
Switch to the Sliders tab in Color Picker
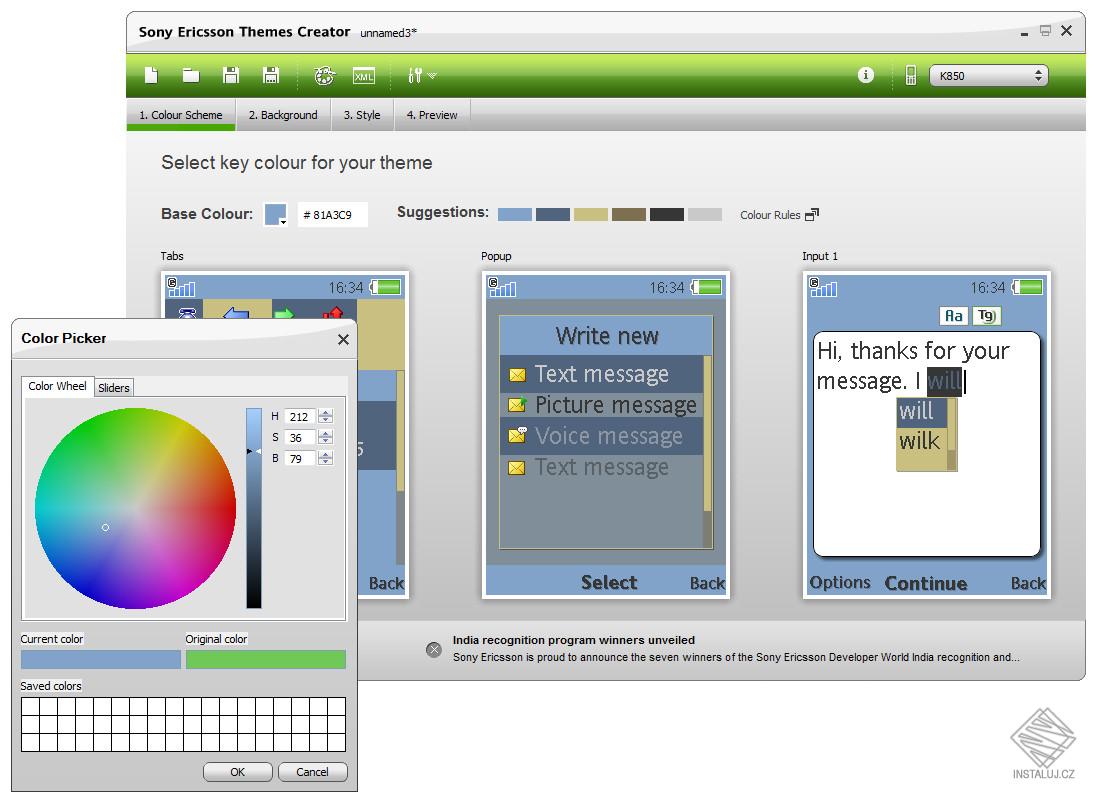point(113,387)
